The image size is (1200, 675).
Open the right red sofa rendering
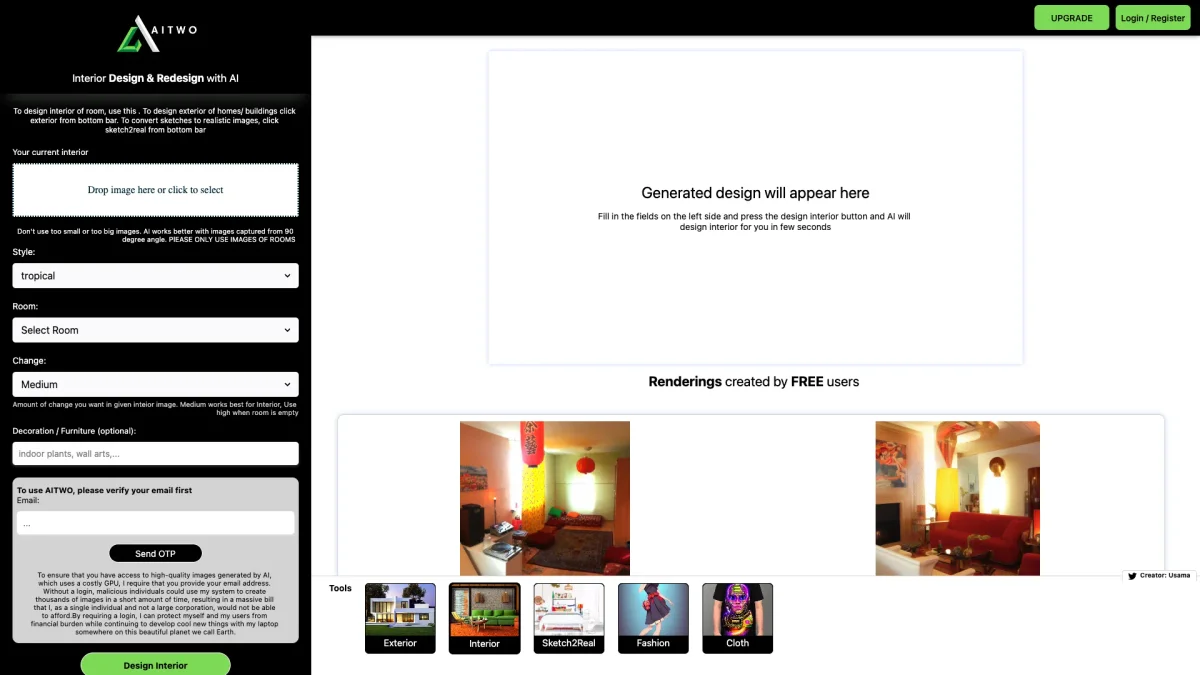957,497
